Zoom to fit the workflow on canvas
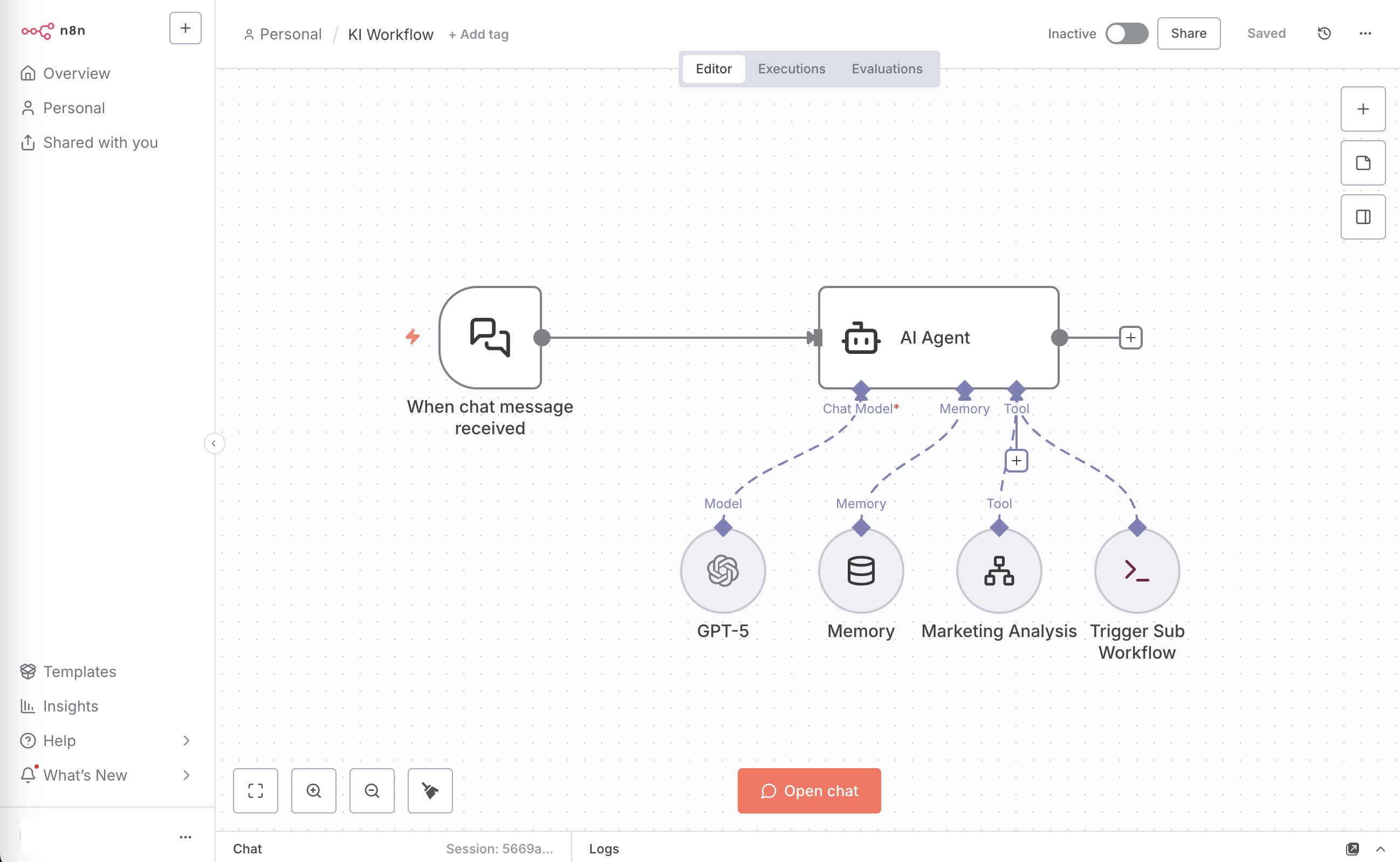This screenshot has height=862, width=1400. (255, 791)
